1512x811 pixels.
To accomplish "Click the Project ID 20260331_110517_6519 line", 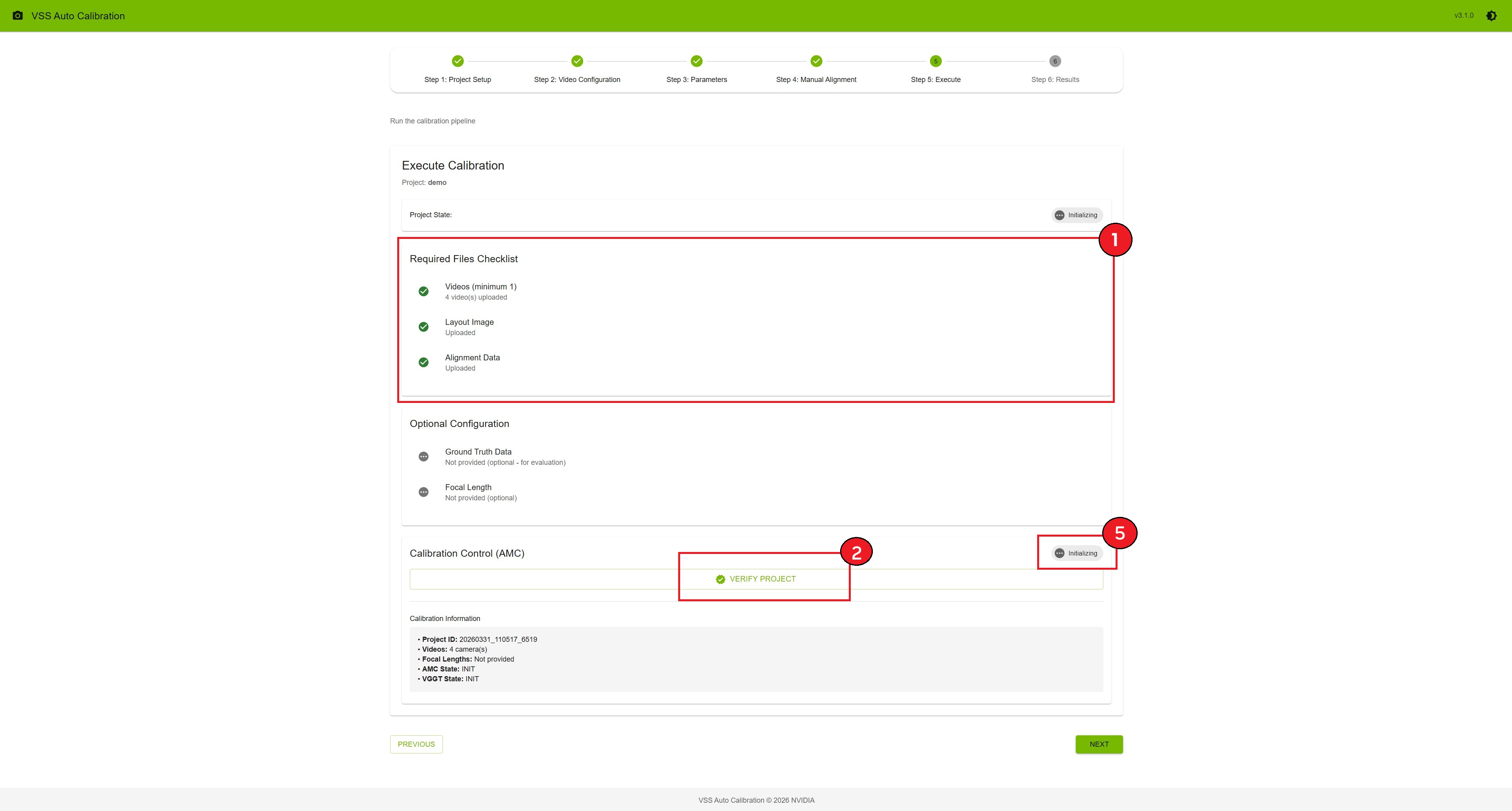I will 477,639.
